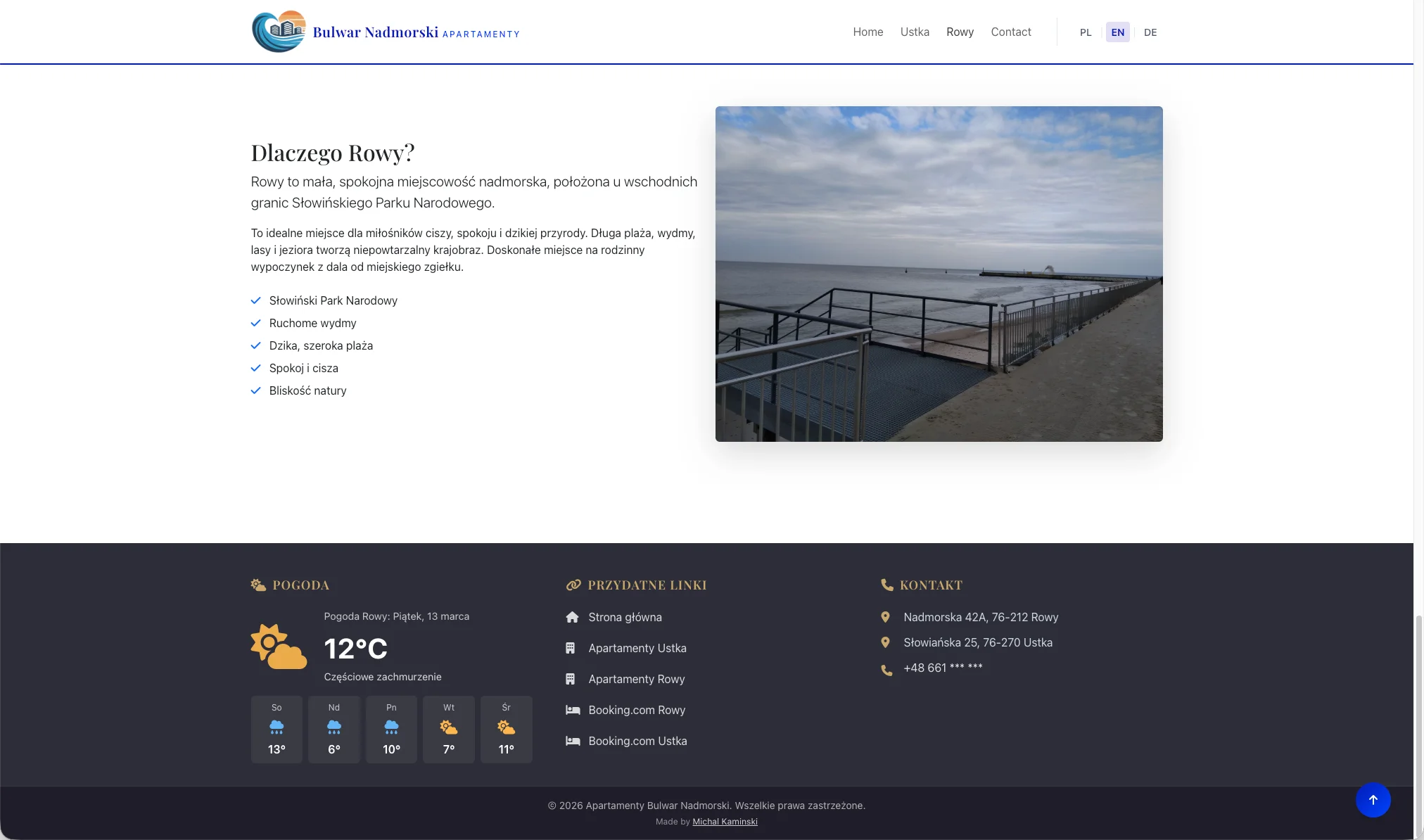Click the sun-cloud current weather icon
This screenshot has width=1424, height=840.
pyautogui.click(x=279, y=647)
